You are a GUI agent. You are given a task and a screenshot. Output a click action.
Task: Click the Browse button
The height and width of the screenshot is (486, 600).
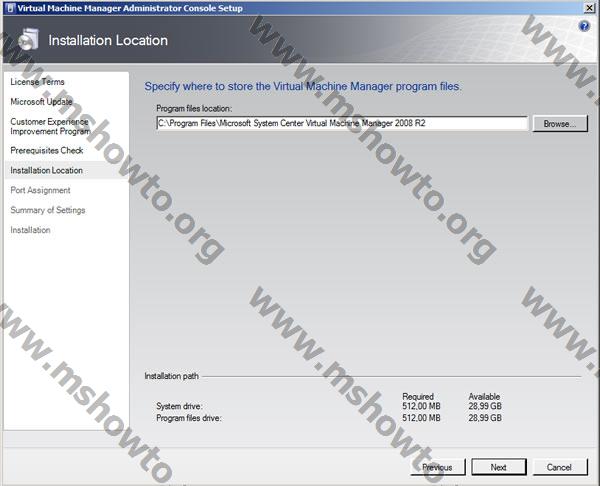pos(560,124)
